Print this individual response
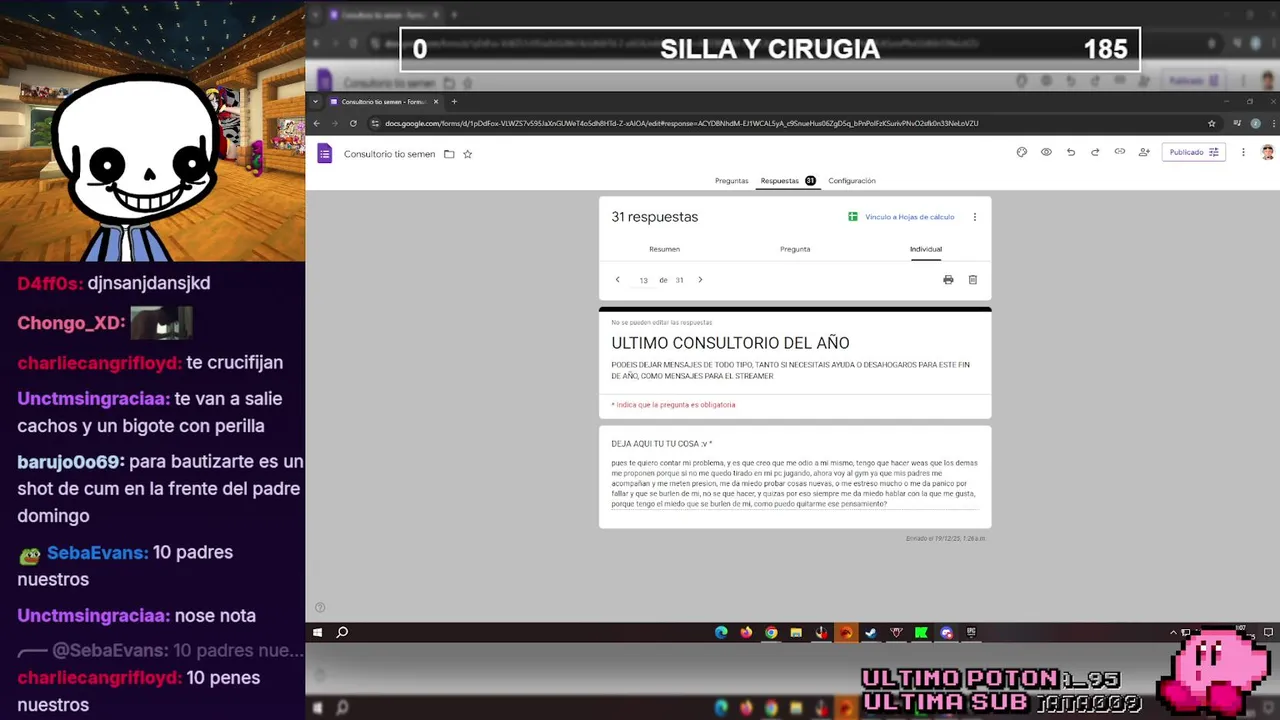 [948, 280]
